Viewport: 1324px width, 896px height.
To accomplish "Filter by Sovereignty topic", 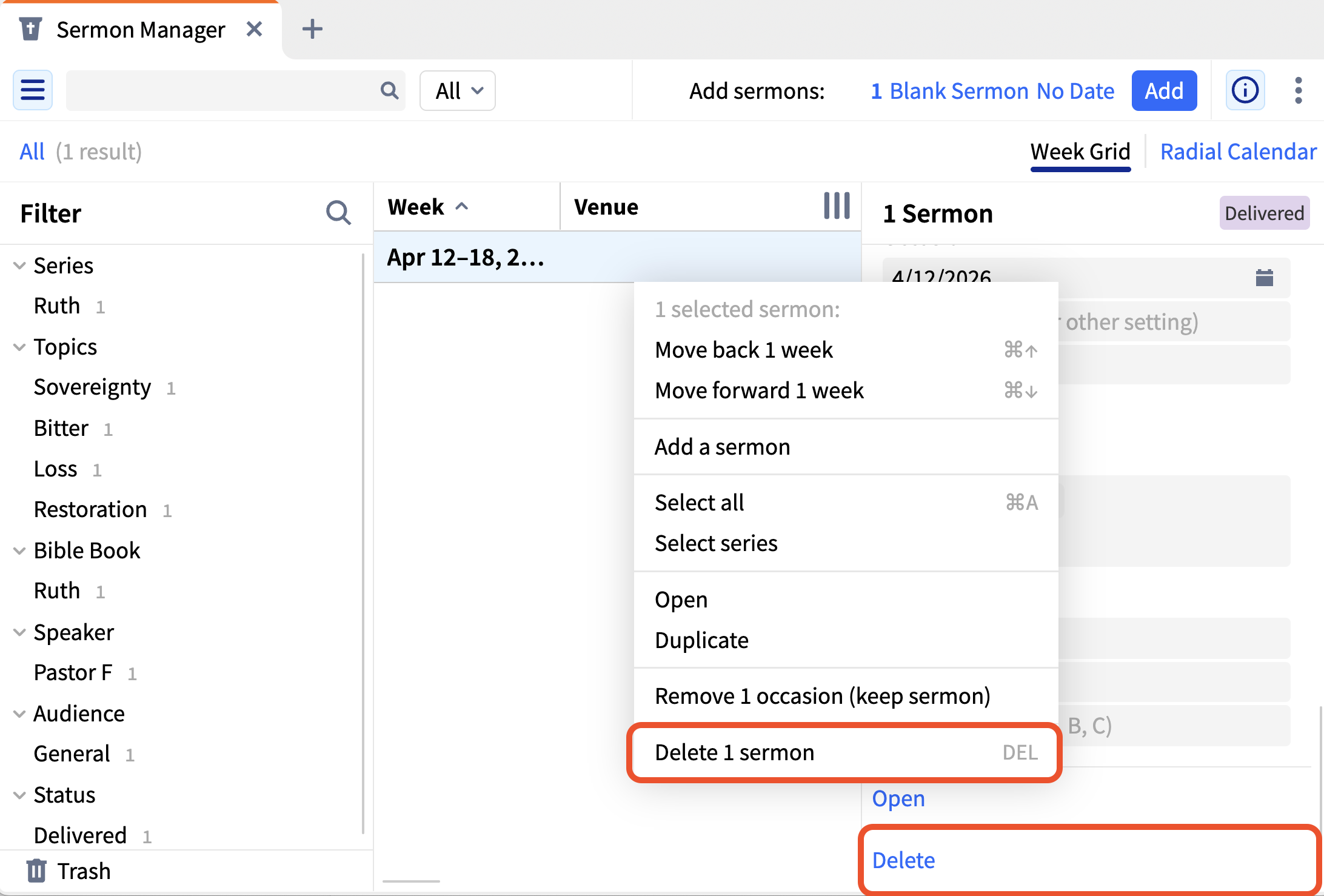I will (92, 387).
